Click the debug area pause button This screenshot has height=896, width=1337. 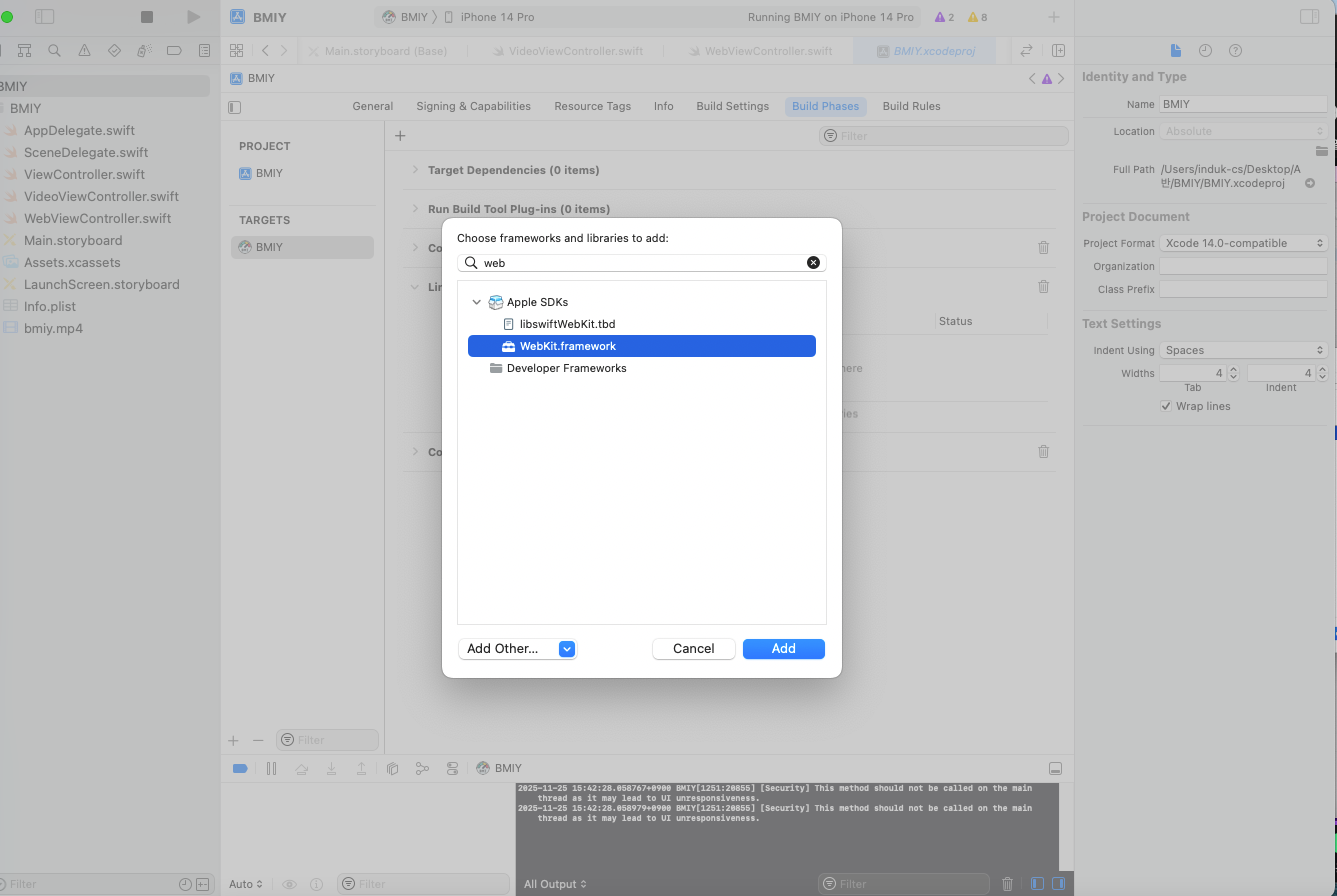click(271, 768)
